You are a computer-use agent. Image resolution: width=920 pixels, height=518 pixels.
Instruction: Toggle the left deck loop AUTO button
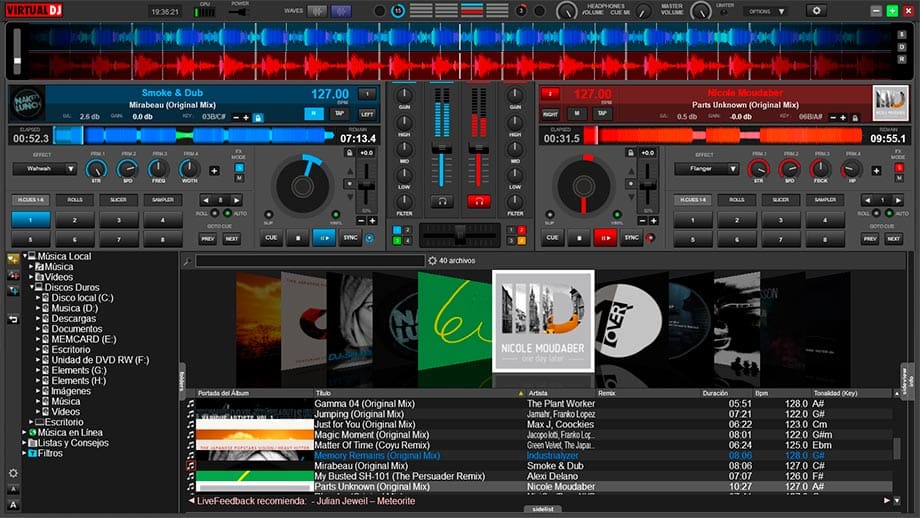[x=227, y=214]
